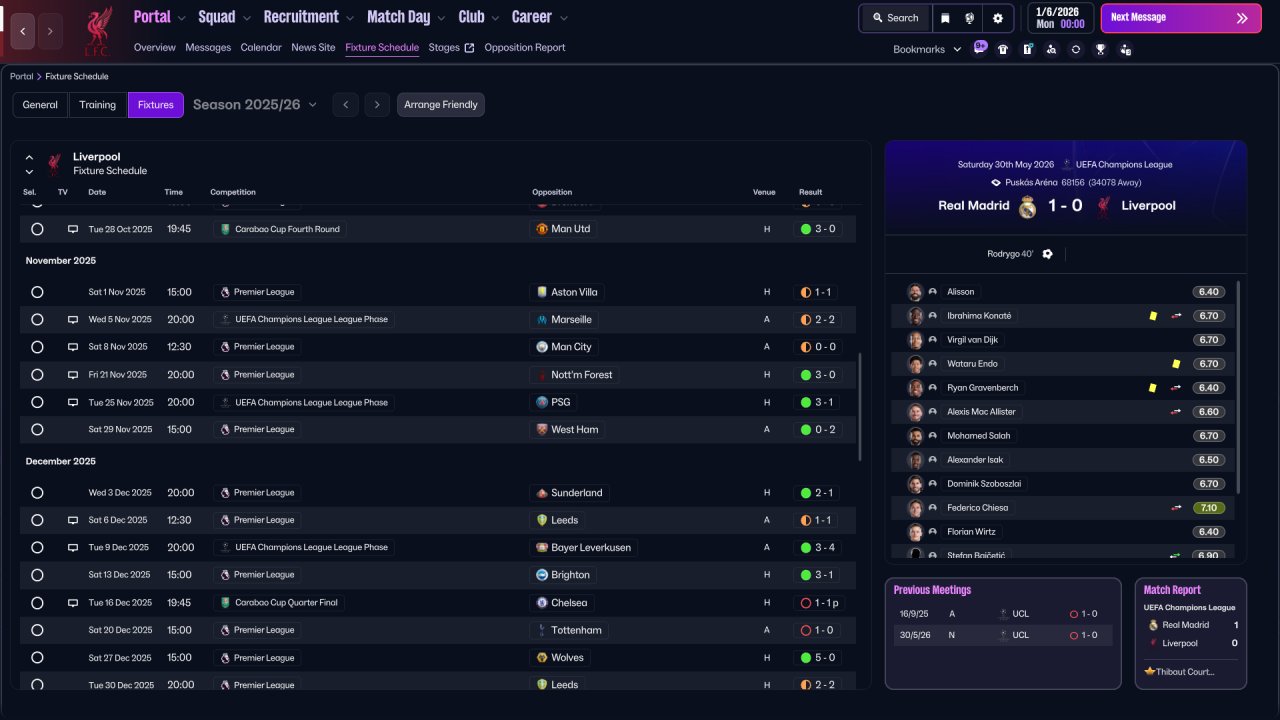Viewport: 1280px width, 720px height.
Task: Click the Real Madrid crest in the match header
Action: point(1028,207)
